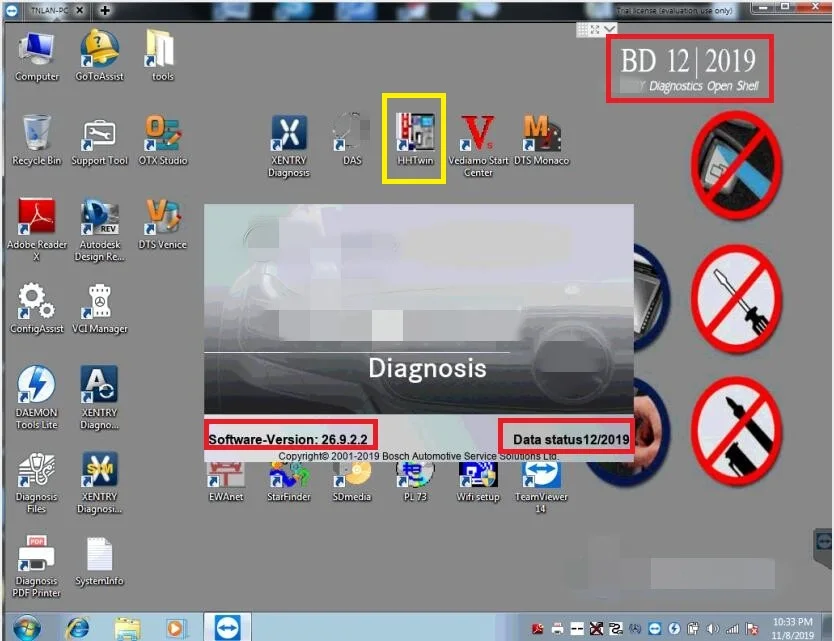Expand the TeamViewer toolbar chevron
Screen dimensions: 834x641
[610, 29]
